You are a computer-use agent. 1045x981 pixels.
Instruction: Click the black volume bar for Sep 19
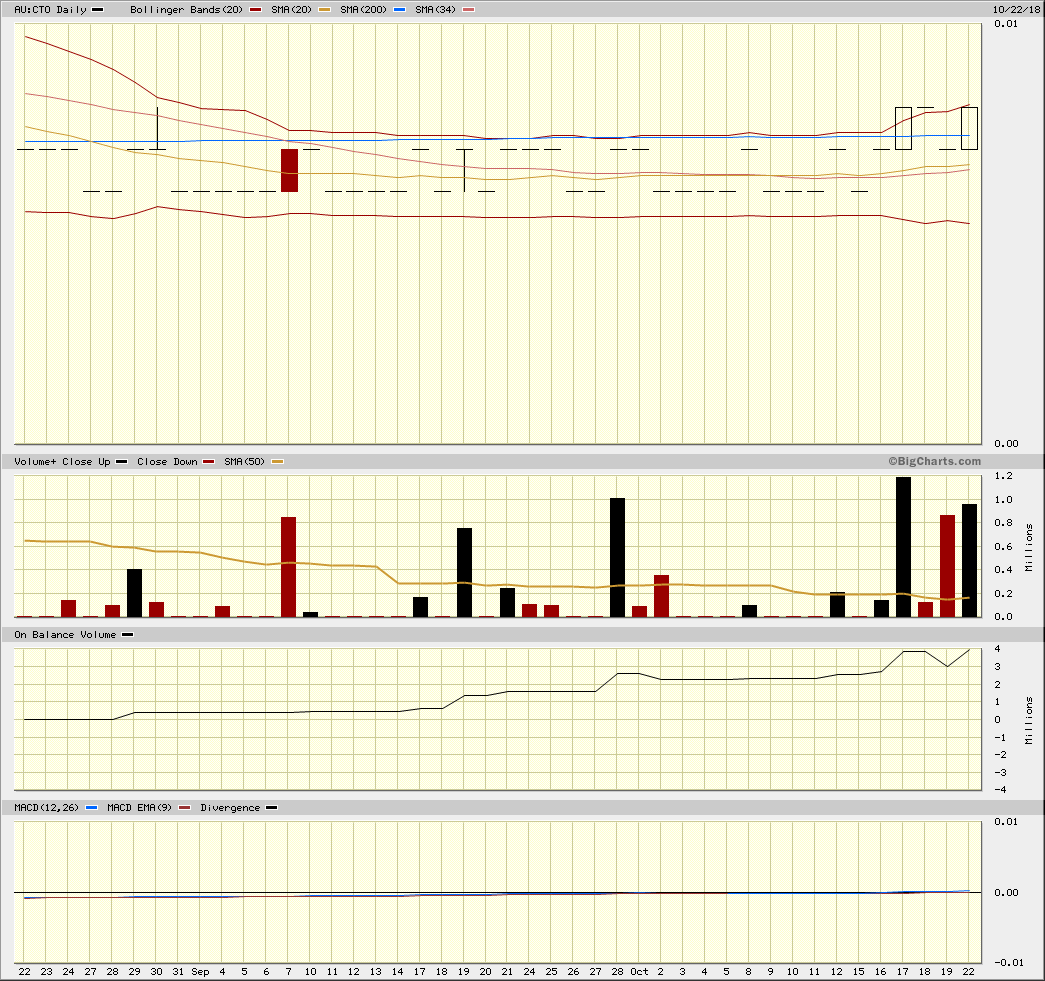pos(465,572)
